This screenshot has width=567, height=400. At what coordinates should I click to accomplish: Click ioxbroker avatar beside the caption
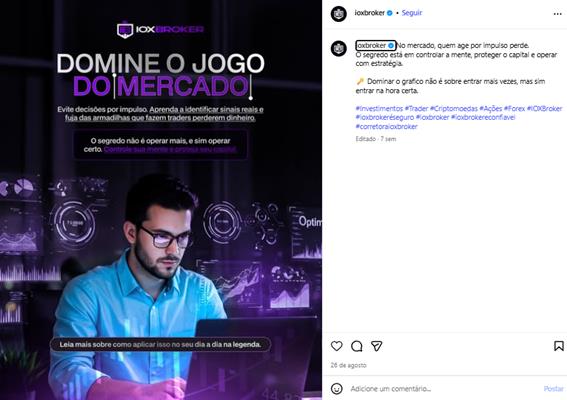point(339,48)
